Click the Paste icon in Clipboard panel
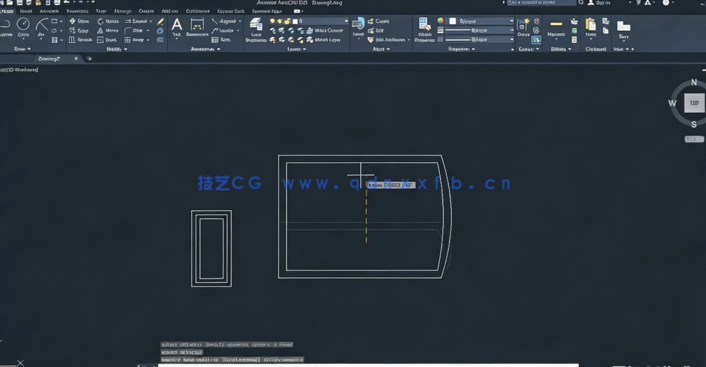The image size is (706, 367). coord(591,27)
